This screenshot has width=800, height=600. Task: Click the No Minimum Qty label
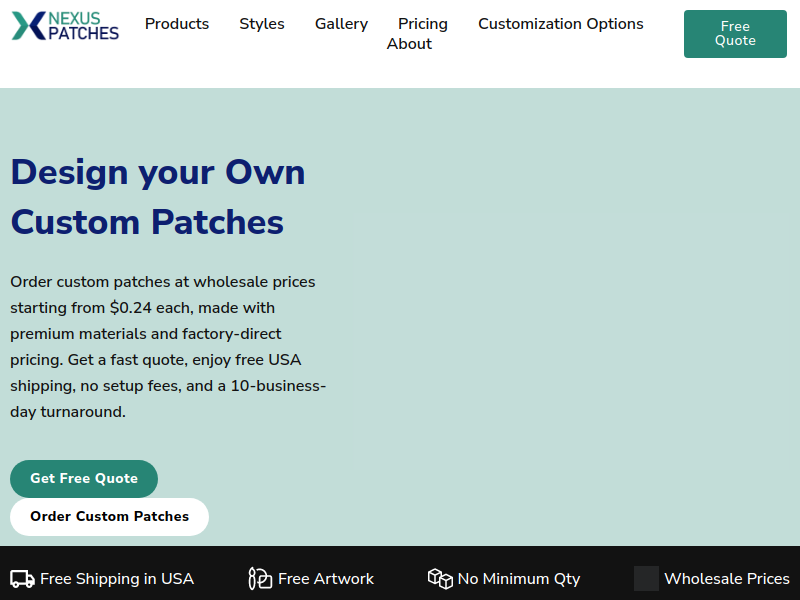(518, 579)
